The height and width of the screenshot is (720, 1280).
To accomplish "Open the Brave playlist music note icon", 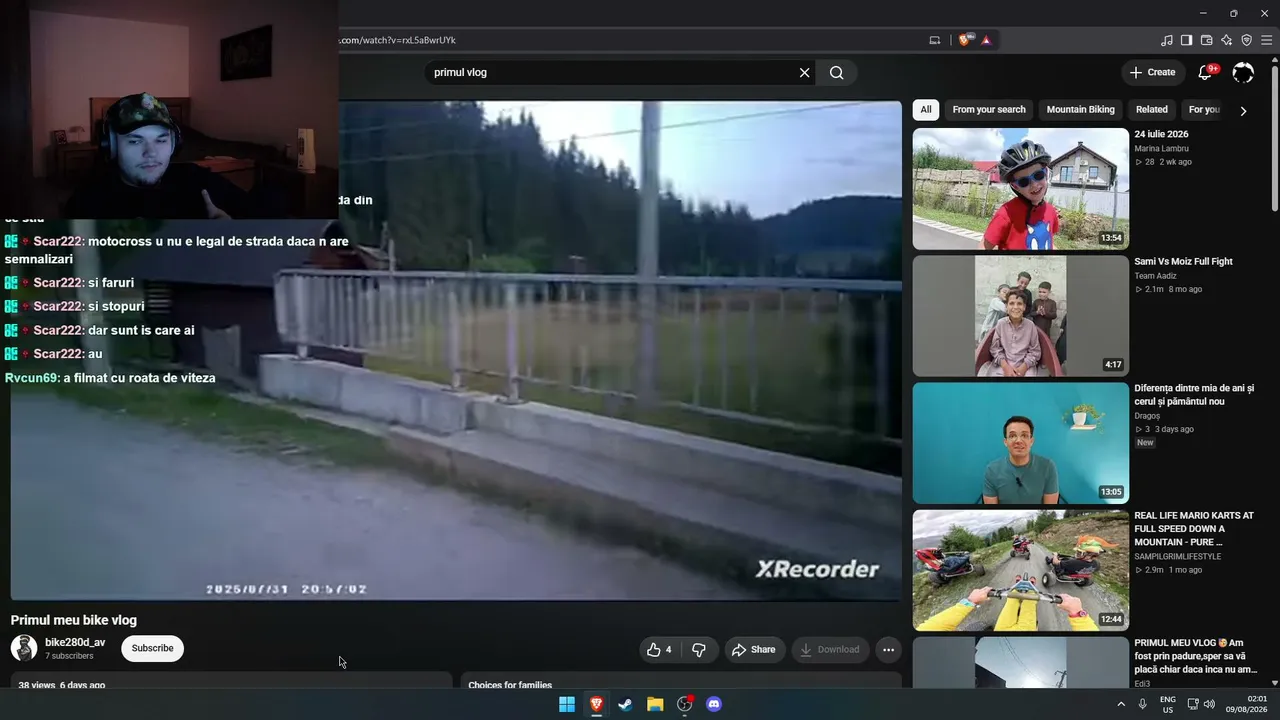I will pyautogui.click(x=1167, y=40).
